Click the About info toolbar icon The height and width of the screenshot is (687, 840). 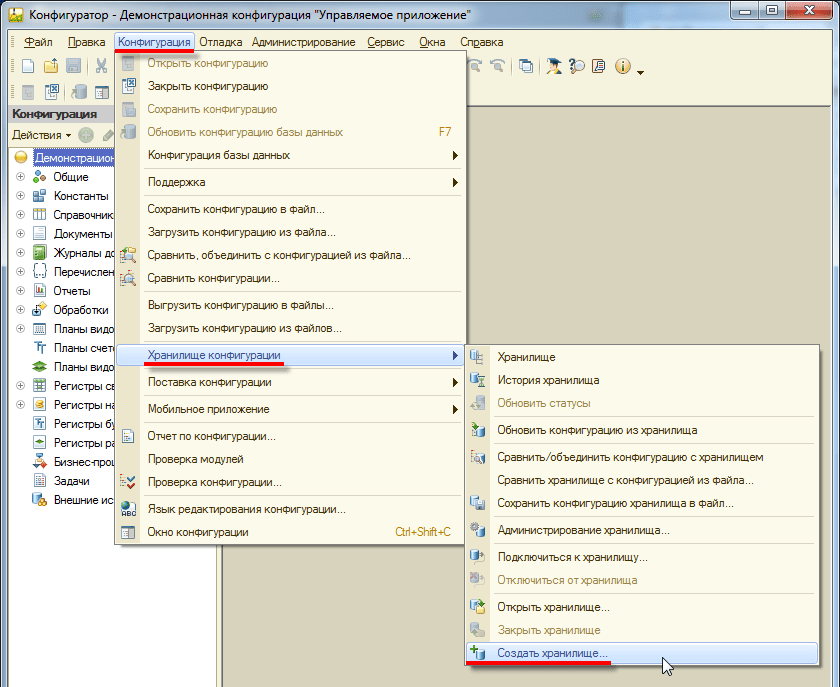pyautogui.click(x=622, y=66)
